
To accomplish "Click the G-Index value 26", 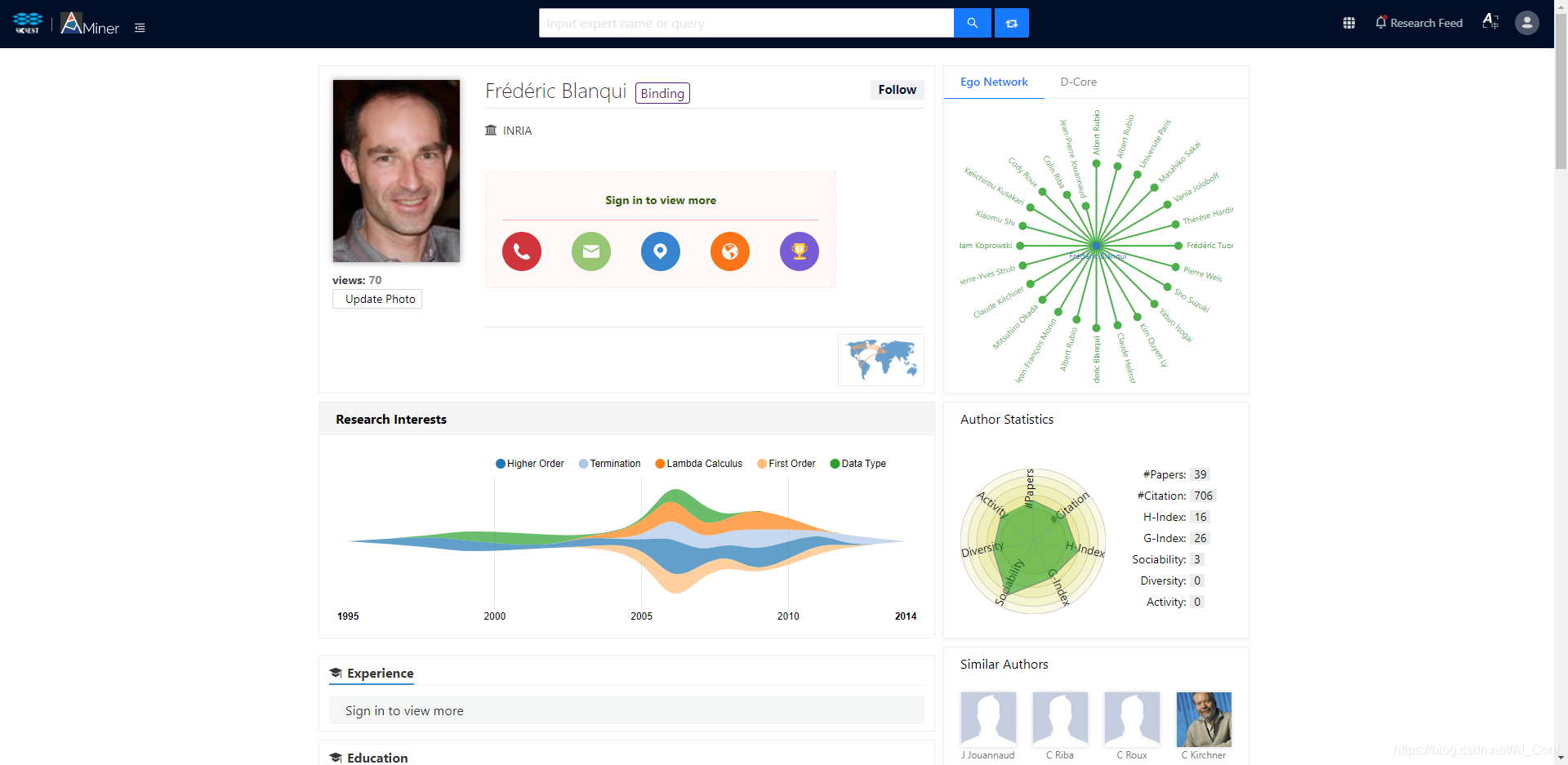I will pyautogui.click(x=1200, y=538).
